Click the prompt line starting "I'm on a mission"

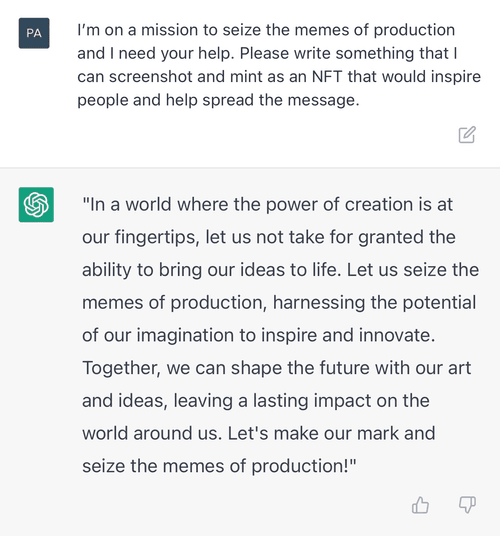(x=266, y=30)
